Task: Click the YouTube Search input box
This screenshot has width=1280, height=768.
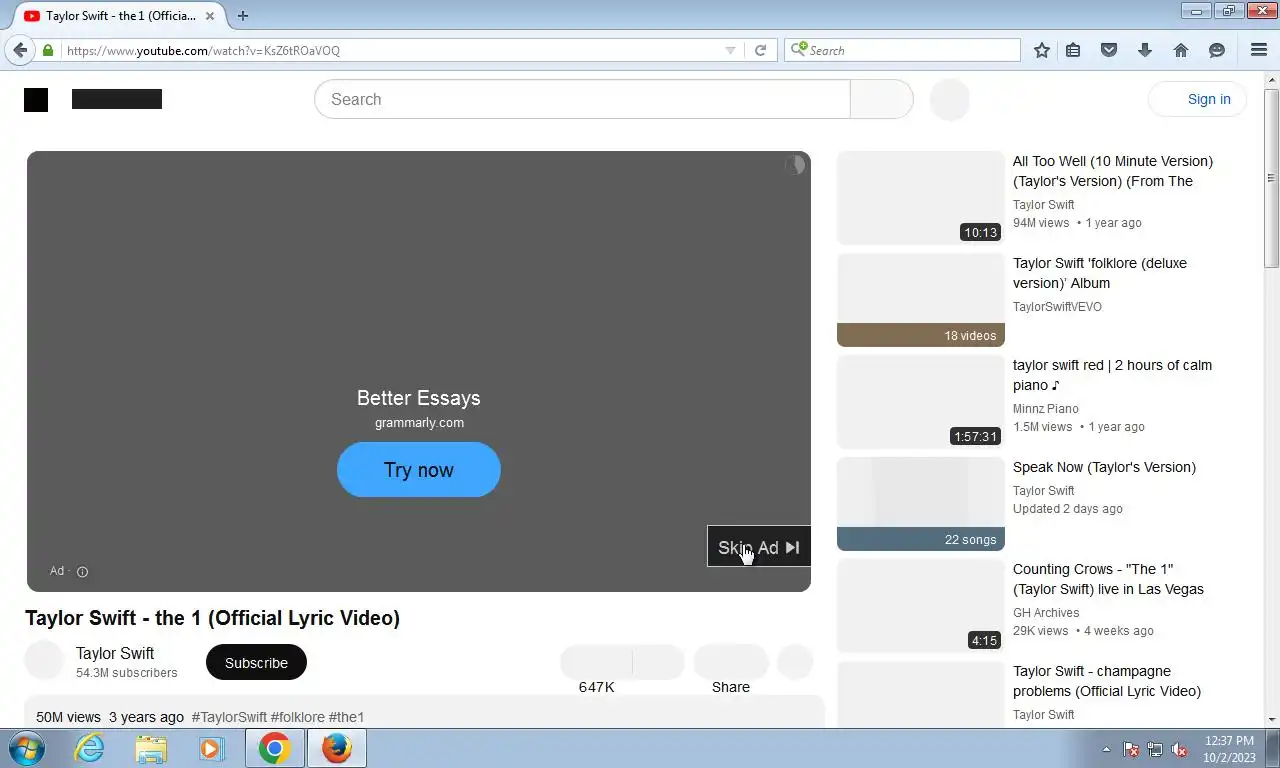Action: click(x=582, y=99)
